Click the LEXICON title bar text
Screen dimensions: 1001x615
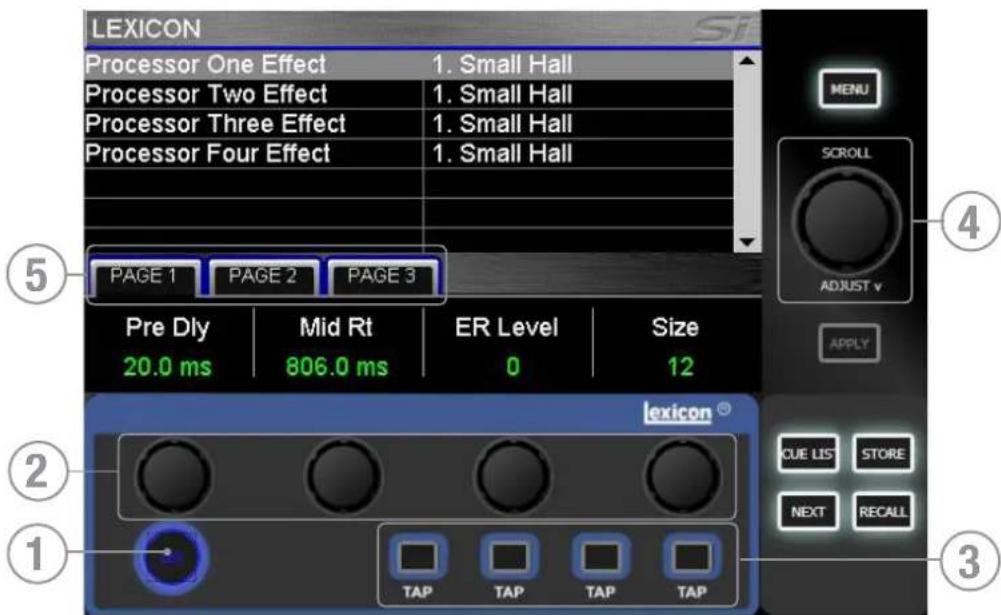[146, 29]
